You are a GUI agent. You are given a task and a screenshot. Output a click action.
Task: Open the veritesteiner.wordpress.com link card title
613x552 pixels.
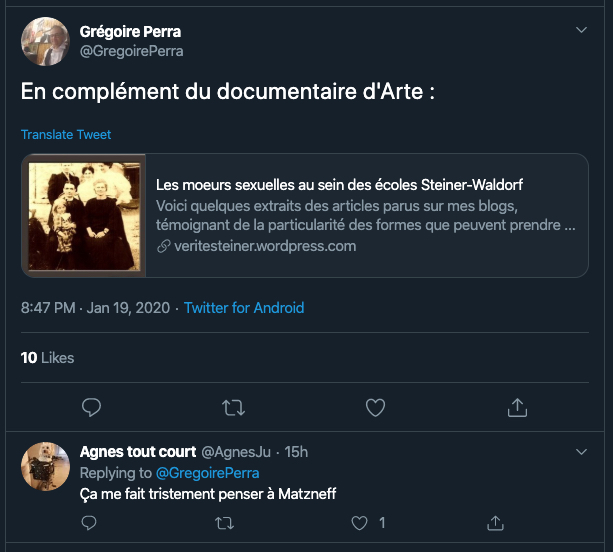coord(340,185)
